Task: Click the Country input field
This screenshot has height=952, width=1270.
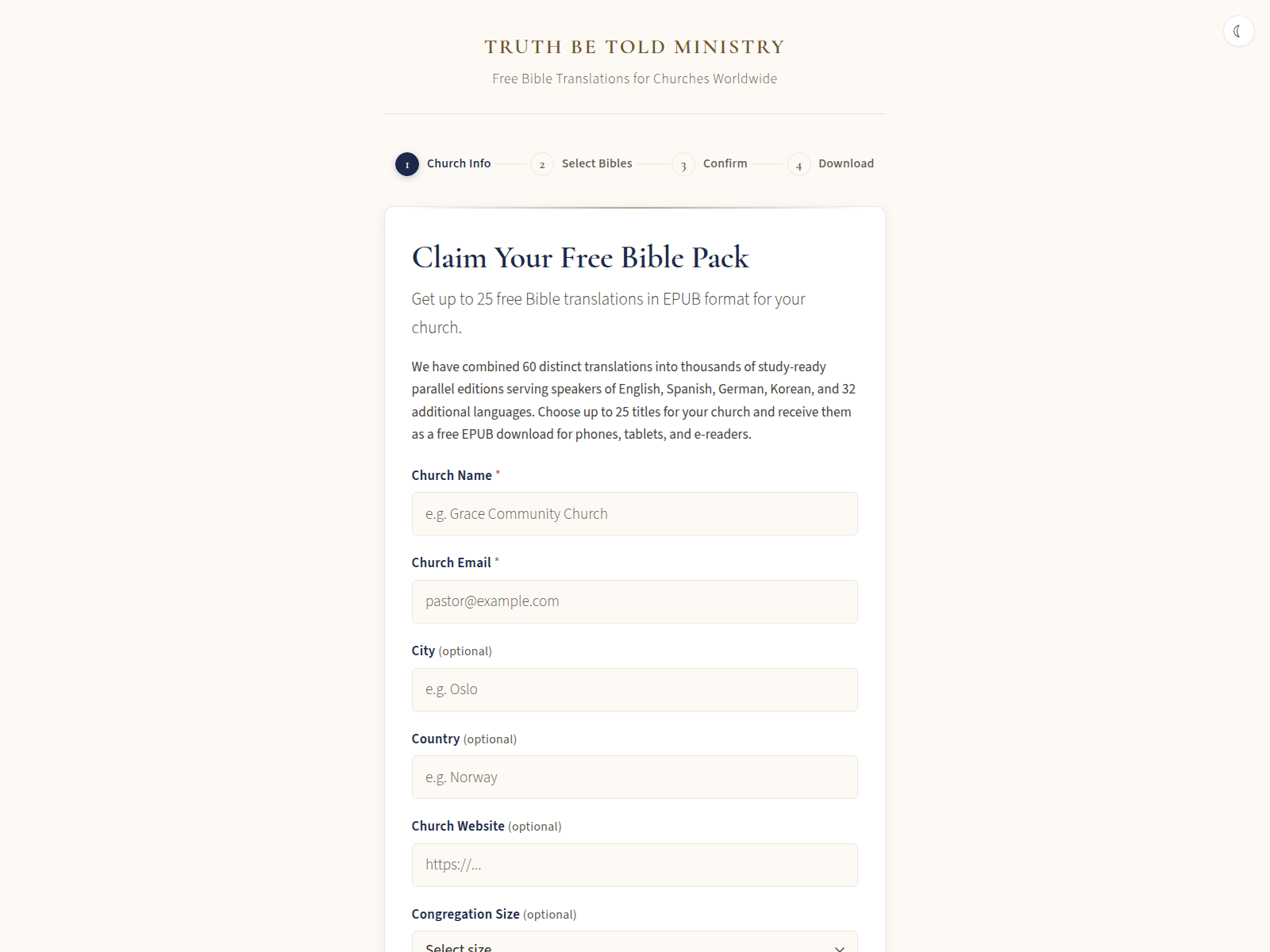Action: 634,777
